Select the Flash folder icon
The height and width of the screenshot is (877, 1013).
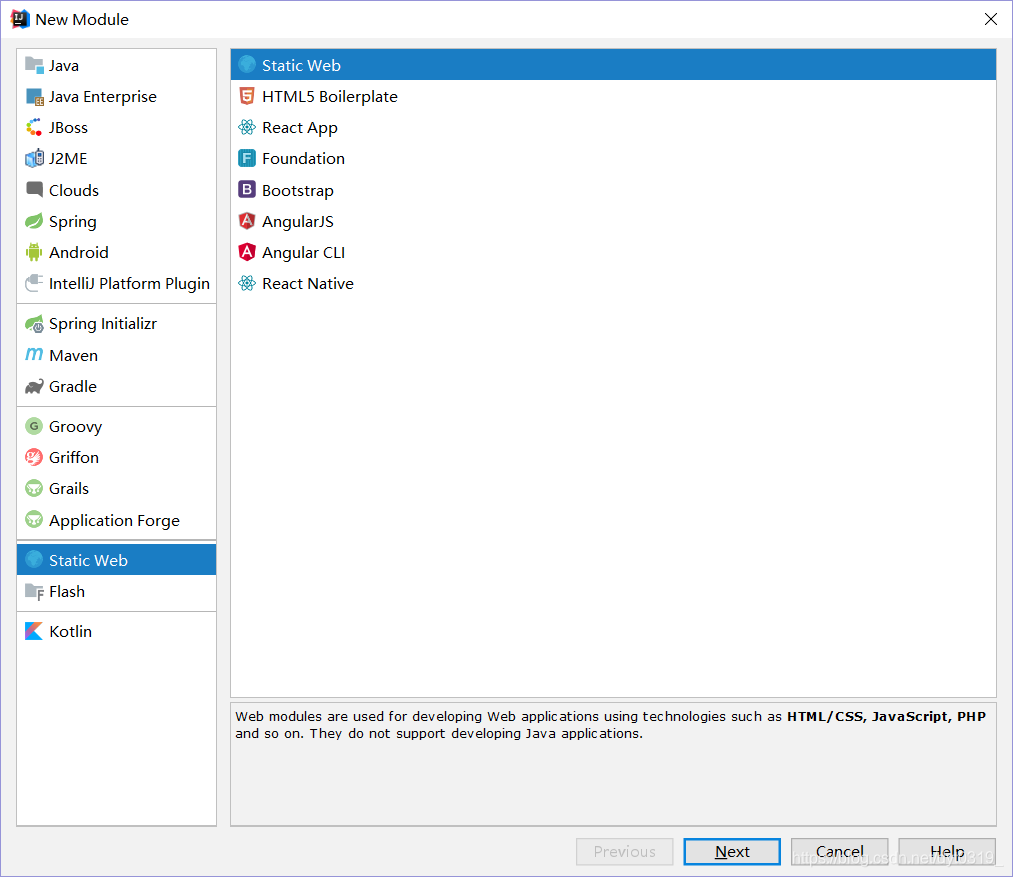pyautogui.click(x=34, y=591)
